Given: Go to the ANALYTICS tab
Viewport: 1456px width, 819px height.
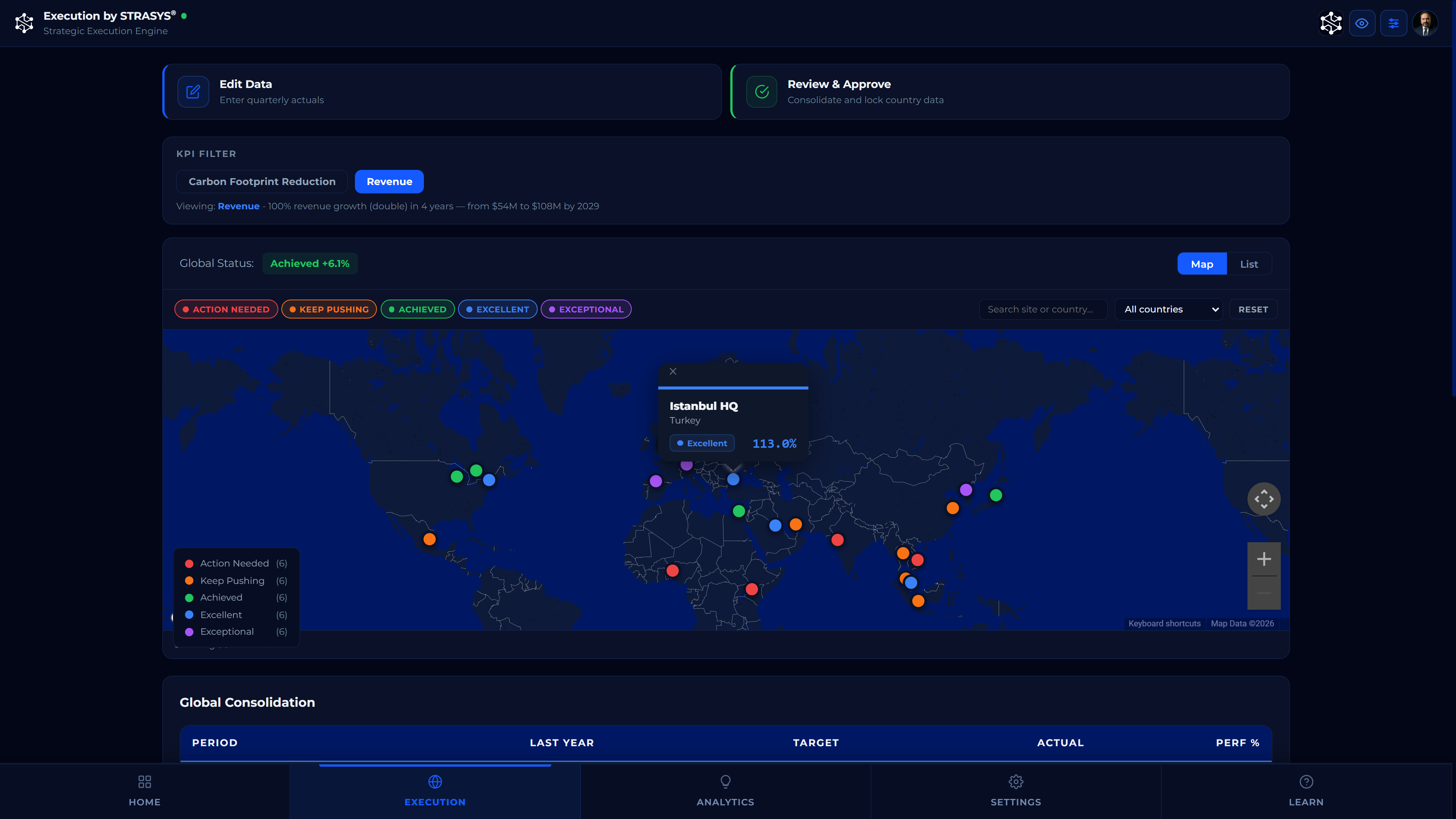Looking at the screenshot, I should pos(725,791).
